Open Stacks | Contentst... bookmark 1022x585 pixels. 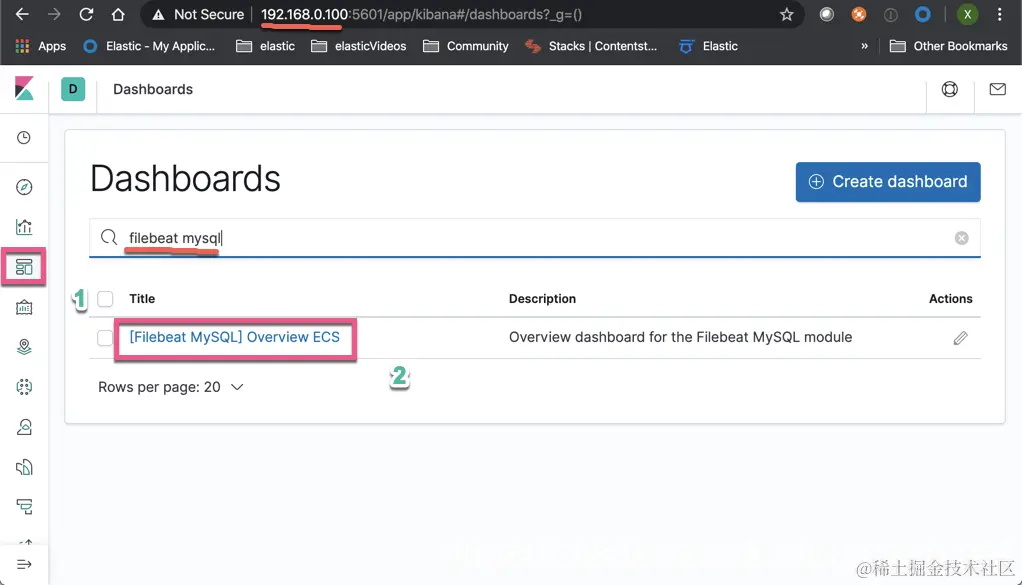(591, 46)
